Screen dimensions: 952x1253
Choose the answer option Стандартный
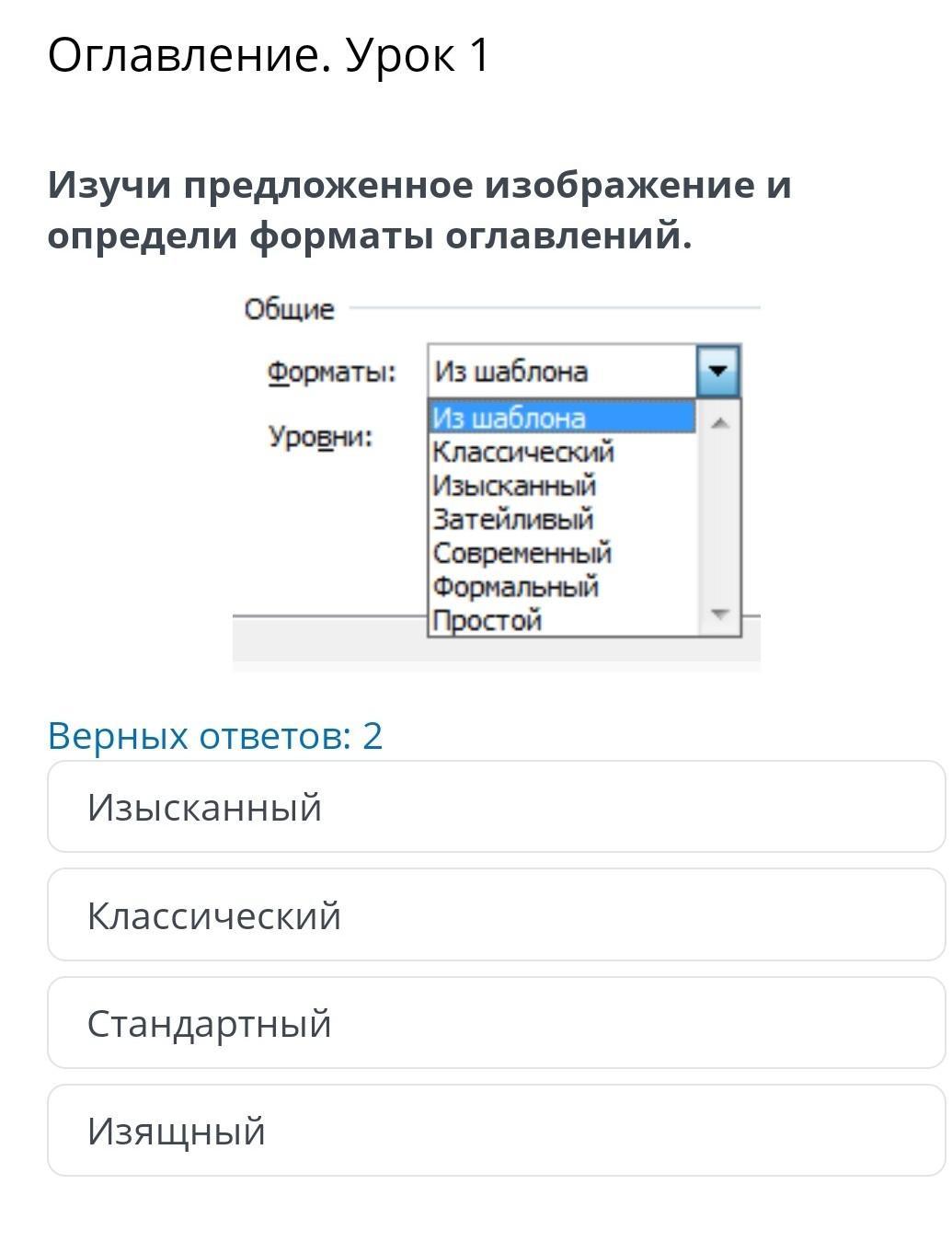[496, 1023]
